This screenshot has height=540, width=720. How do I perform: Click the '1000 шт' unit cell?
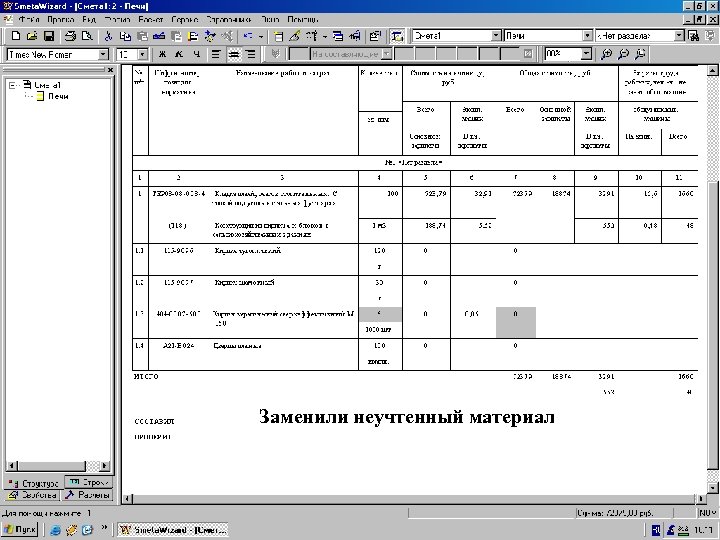(x=378, y=330)
